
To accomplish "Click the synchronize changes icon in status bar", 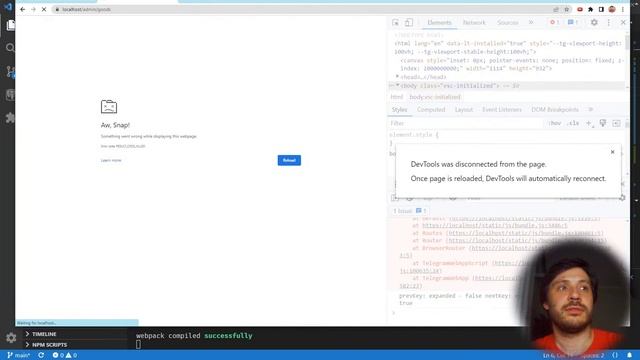I will (41, 355).
